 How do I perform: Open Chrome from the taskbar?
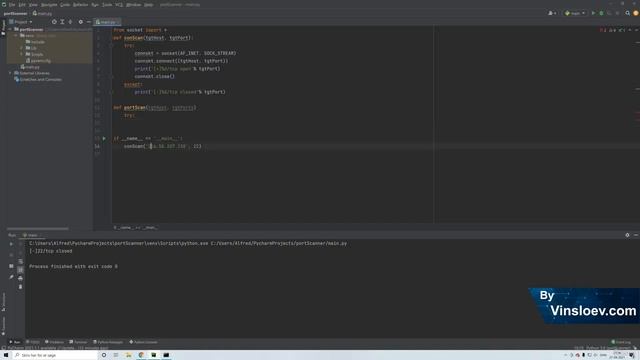141,355
